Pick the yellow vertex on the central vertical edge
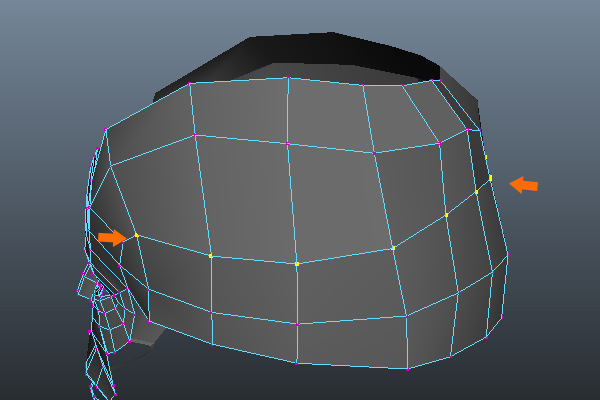The height and width of the screenshot is (400, 600). [297, 264]
